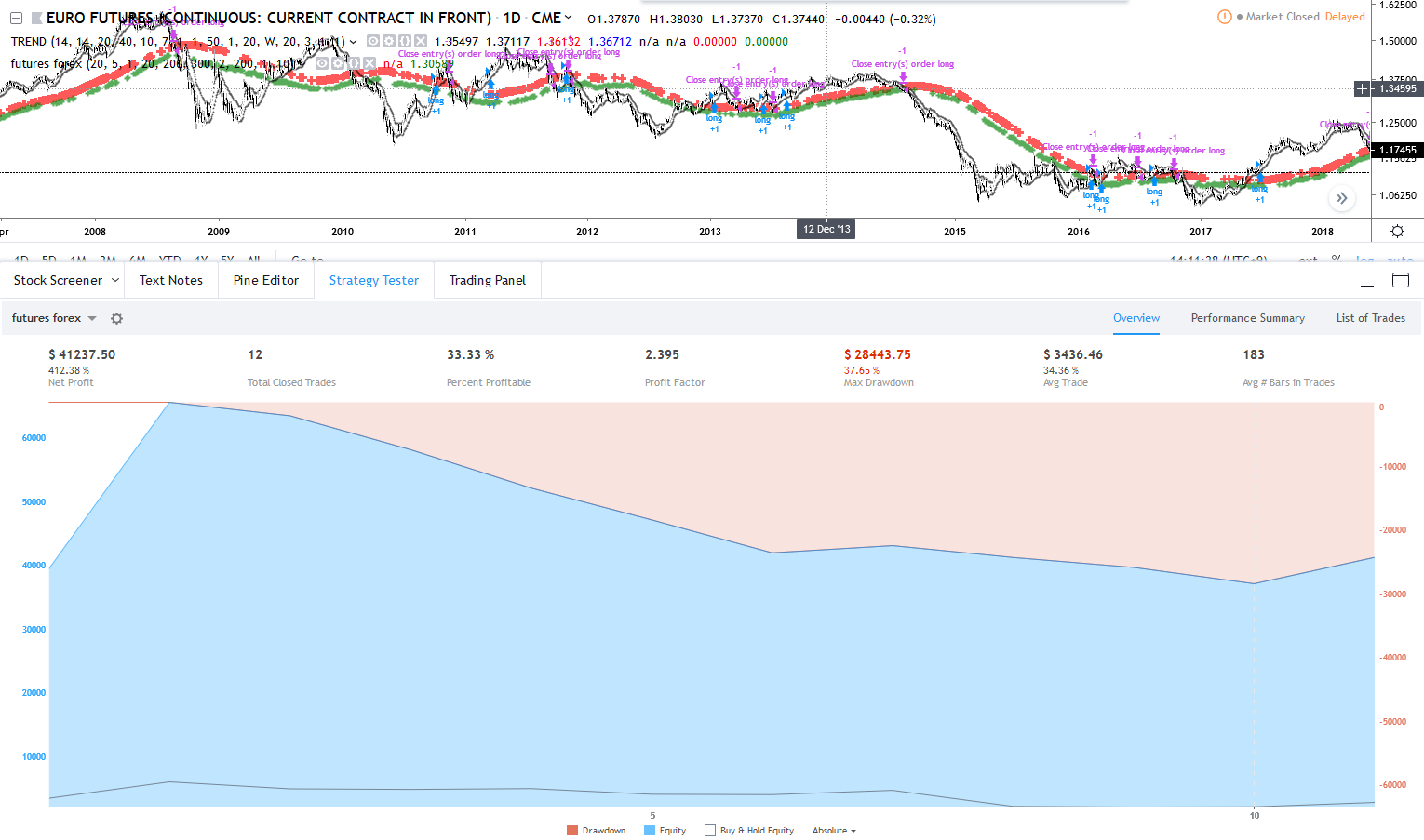Enable the Buy & Hold Equity checkbox
Image resolution: width=1424 pixels, height=840 pixels.
tap(710, 831)
